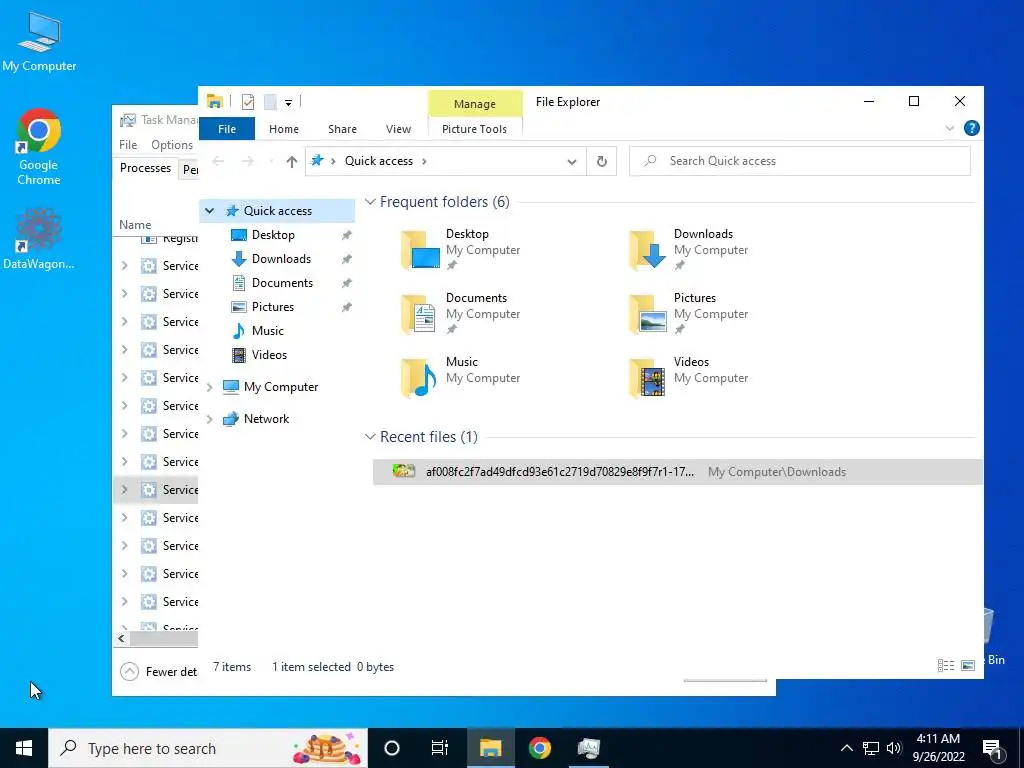The width and height of the screenshot is (1024, 768).
Task: Click the Manage contextual tab header
Action: (x=475, y=104)
